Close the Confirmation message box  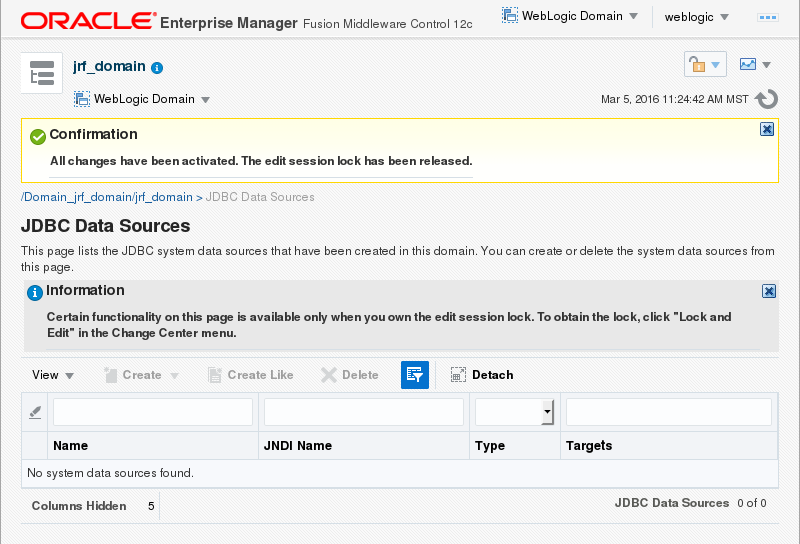(x=767, y=129)
